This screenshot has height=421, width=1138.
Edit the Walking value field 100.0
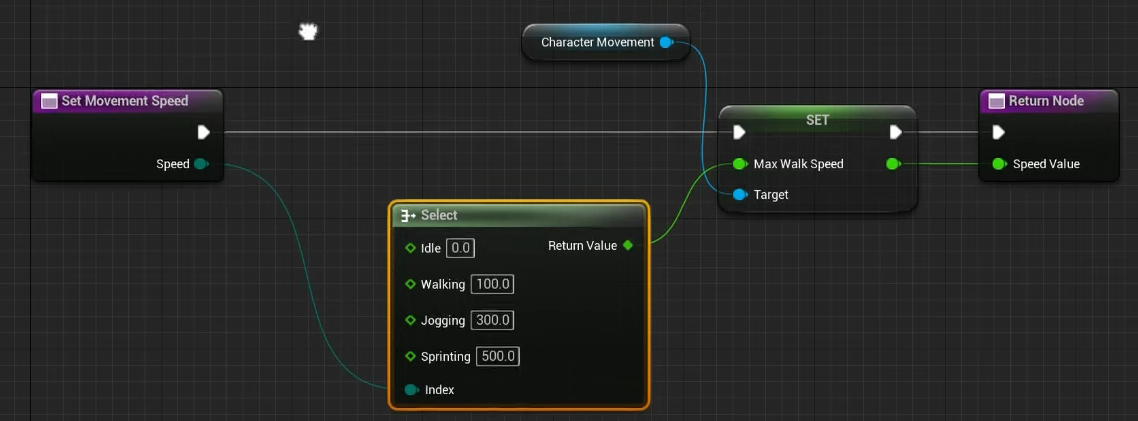[x=493, y=284]
